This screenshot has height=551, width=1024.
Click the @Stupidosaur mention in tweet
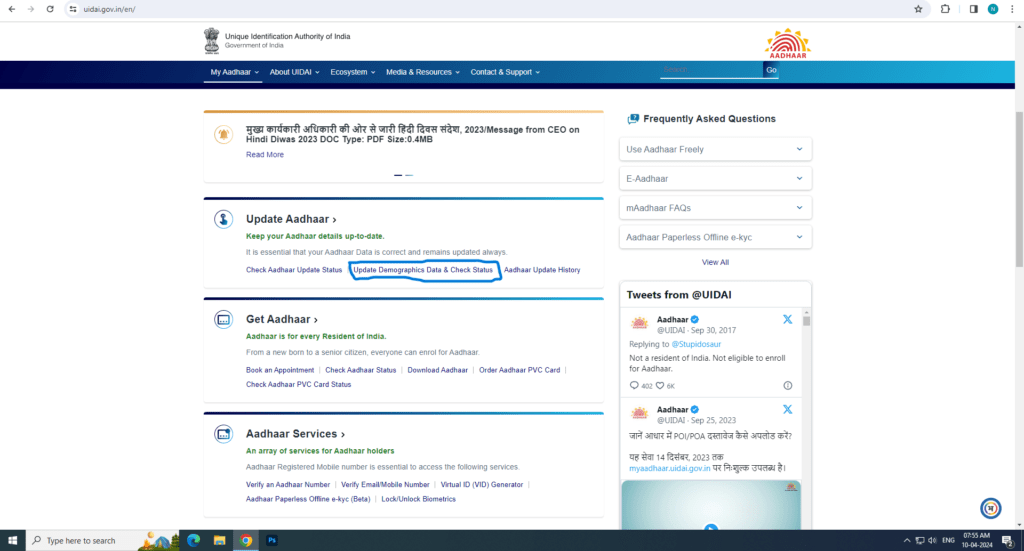point(696,344)
